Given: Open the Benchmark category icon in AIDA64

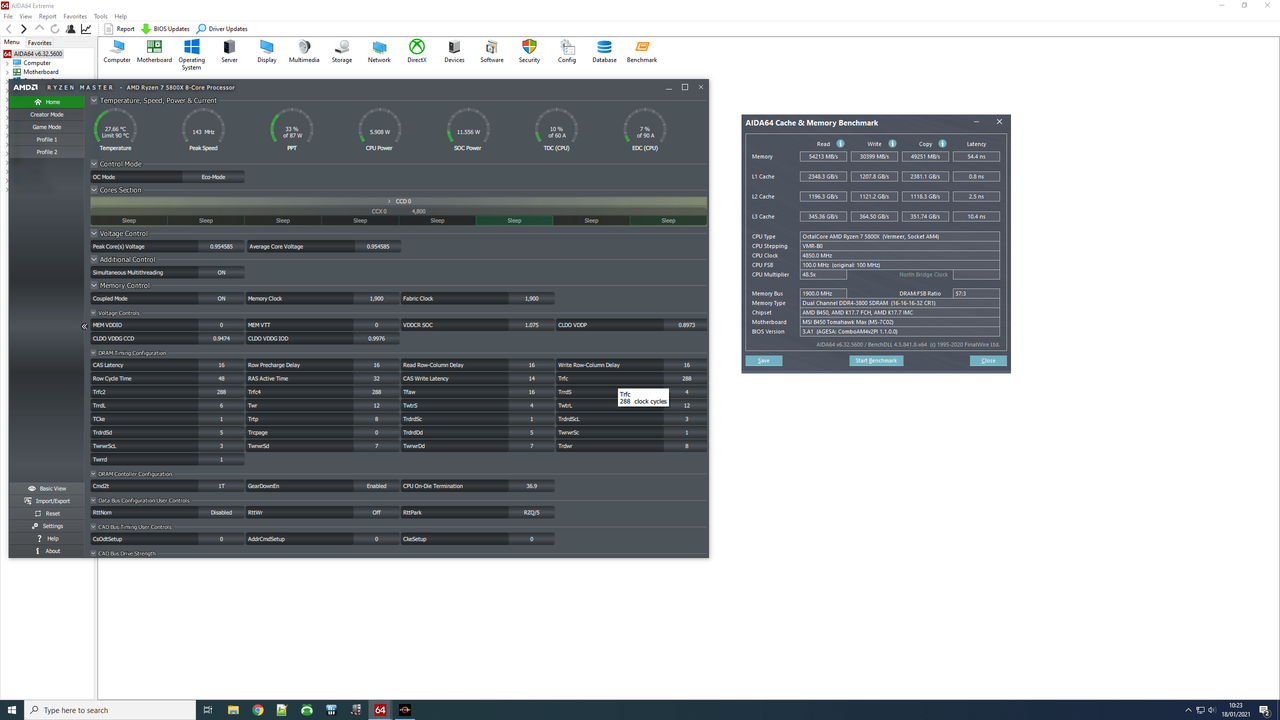Looking at the screenshot, I should (x=642, y=52).
